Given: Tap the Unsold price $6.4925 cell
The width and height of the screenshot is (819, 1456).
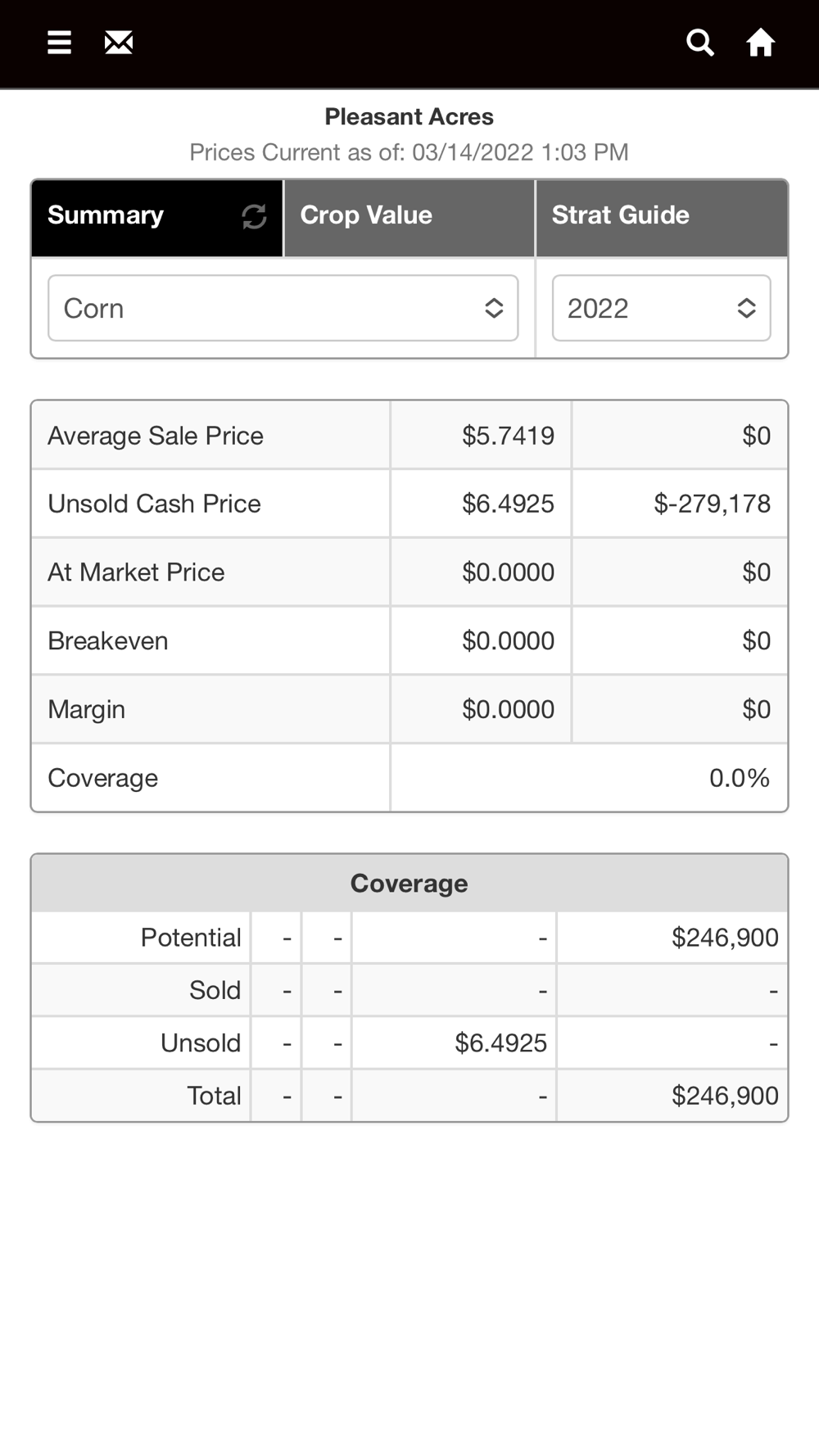Looking at the screenshot, I should tap(500, 1043).
